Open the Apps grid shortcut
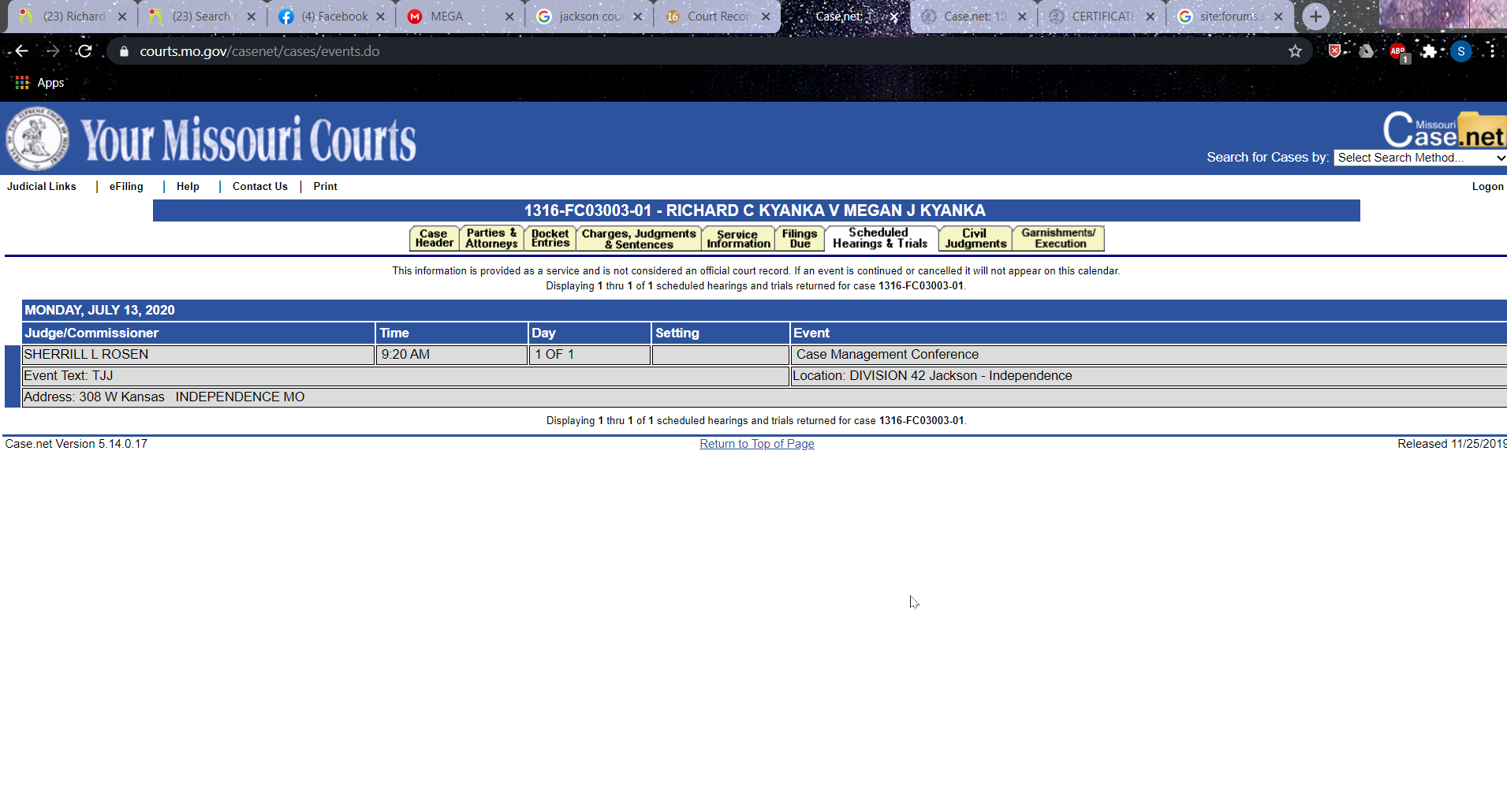 (x=40, y=83)
